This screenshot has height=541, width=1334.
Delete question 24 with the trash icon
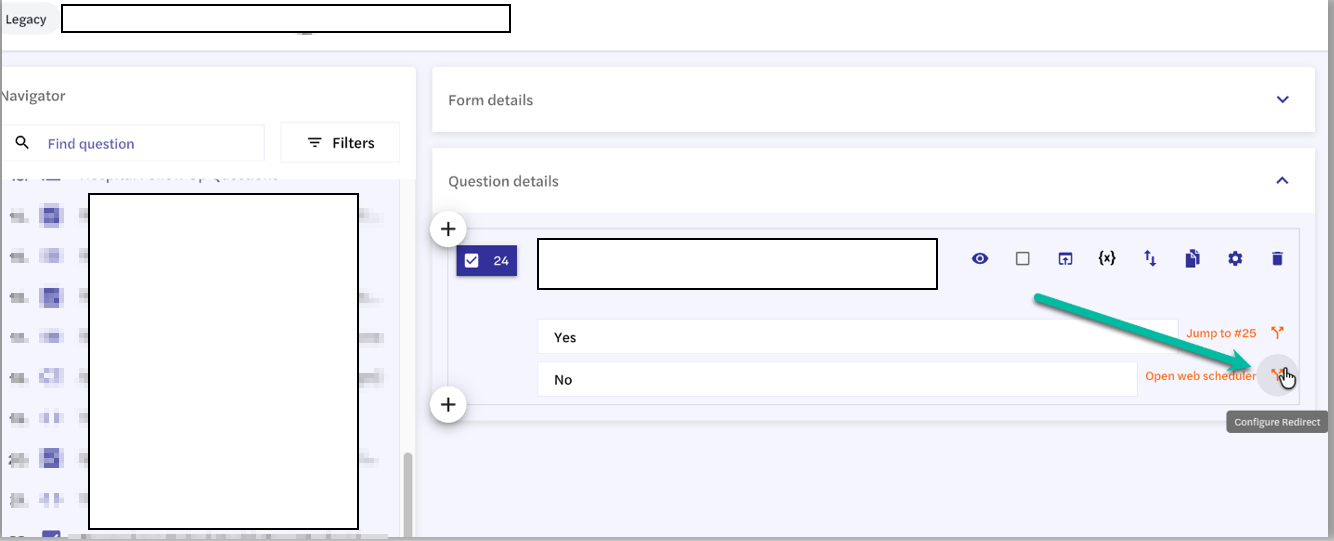click(x=1277, y=259)
